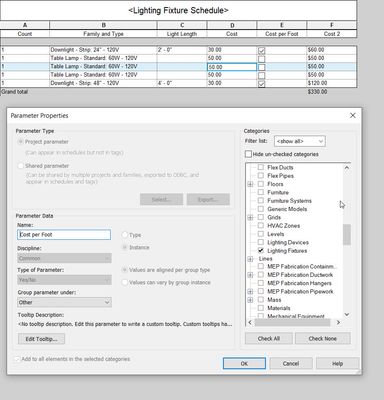
Task: Click the Lighting Fixture Schedule title
Action: 178,10
